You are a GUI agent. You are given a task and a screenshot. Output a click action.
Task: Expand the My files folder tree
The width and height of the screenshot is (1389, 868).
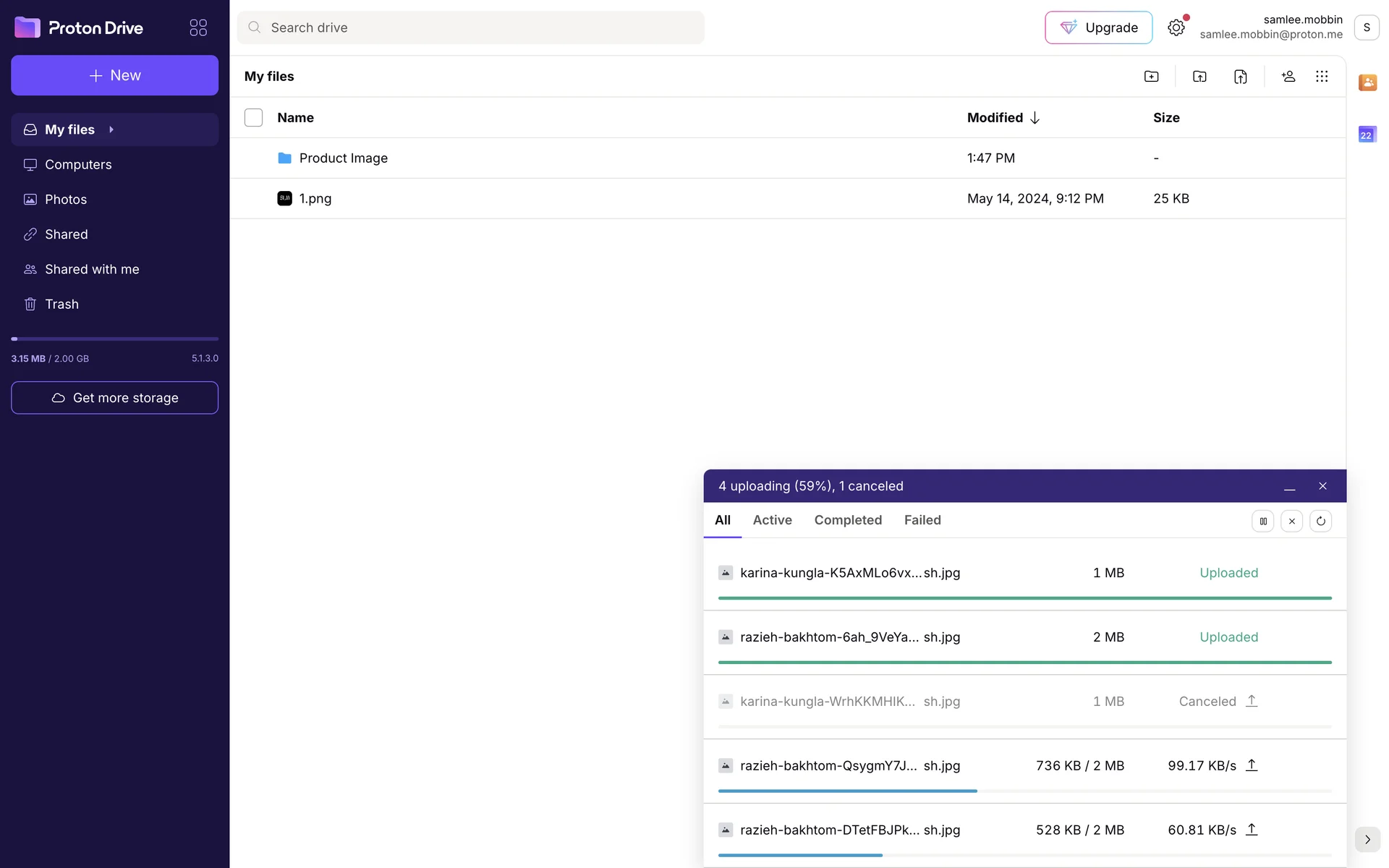[111, 129]
